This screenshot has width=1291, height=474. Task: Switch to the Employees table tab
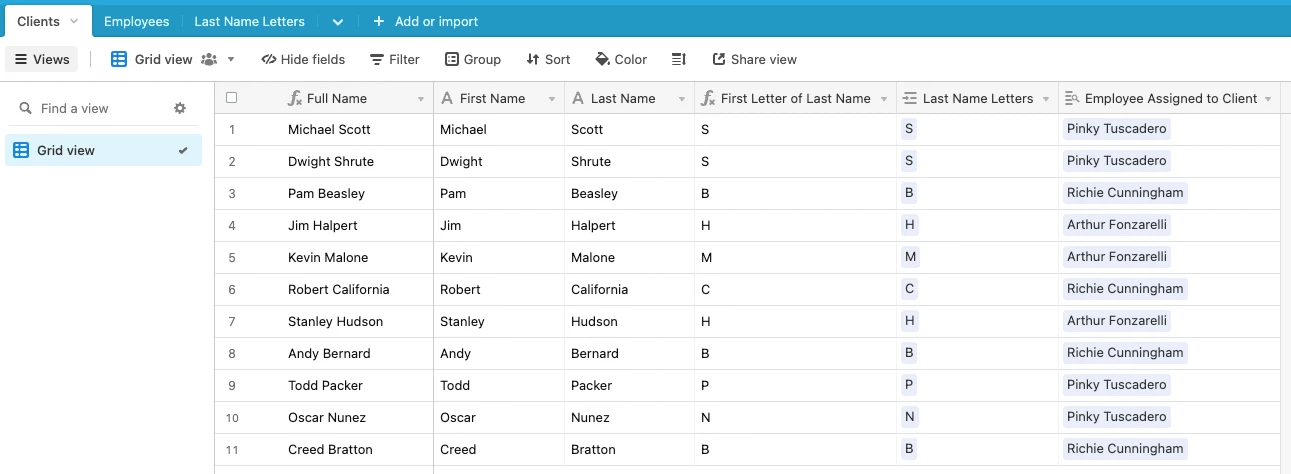(x=136, y=21)
